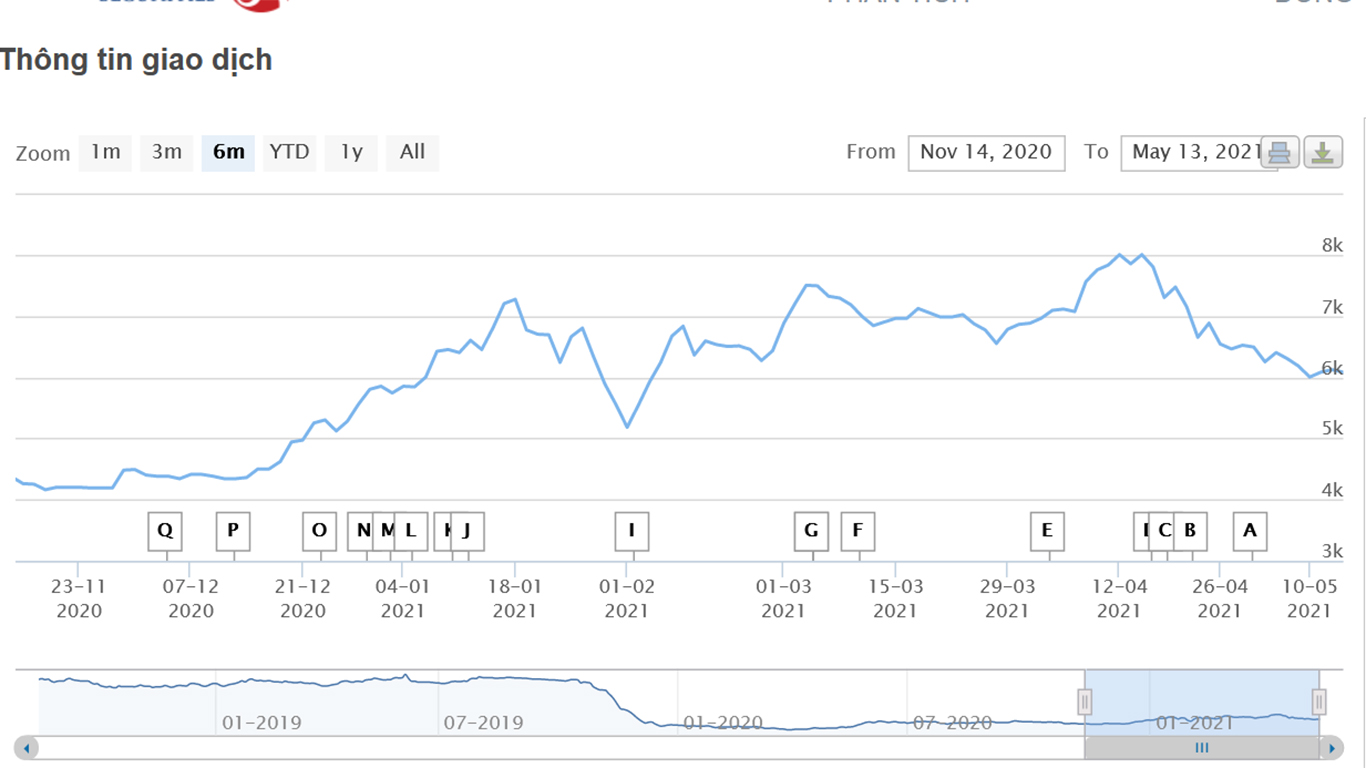Click the print chart icon

pyautogui.click(x=1279, y=153)
